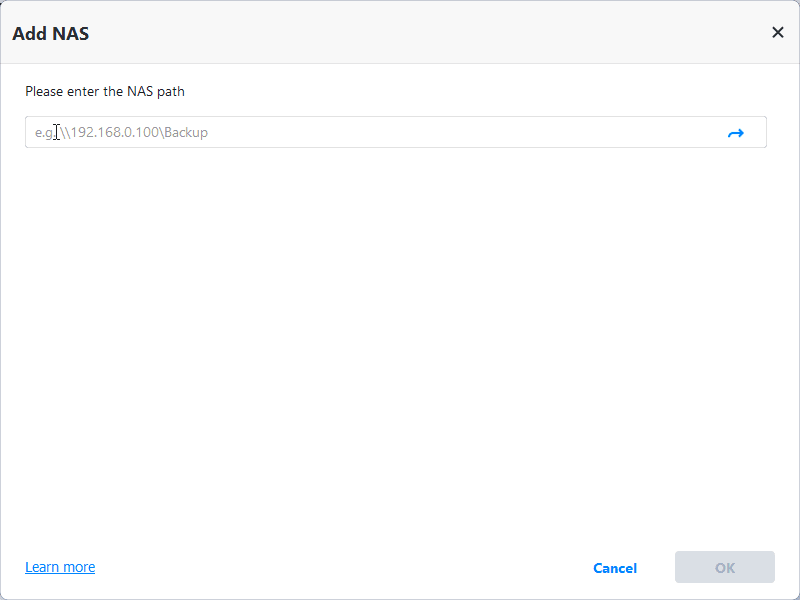The height and width of the screenshot is (600, 800).
Task: Select the curved arrow beside the path box
Action: click(x=736, y=133)
